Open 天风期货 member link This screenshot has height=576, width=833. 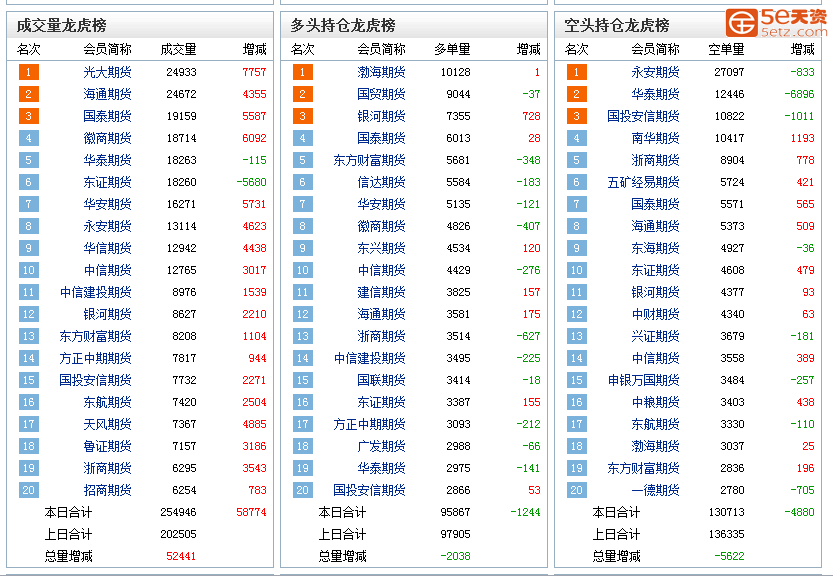[107, 424]
